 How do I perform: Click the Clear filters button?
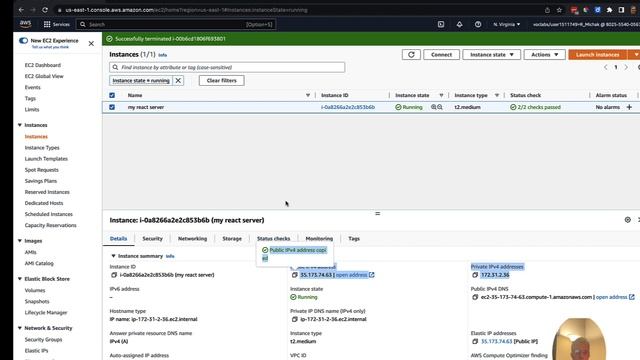[x=221, y=80]
